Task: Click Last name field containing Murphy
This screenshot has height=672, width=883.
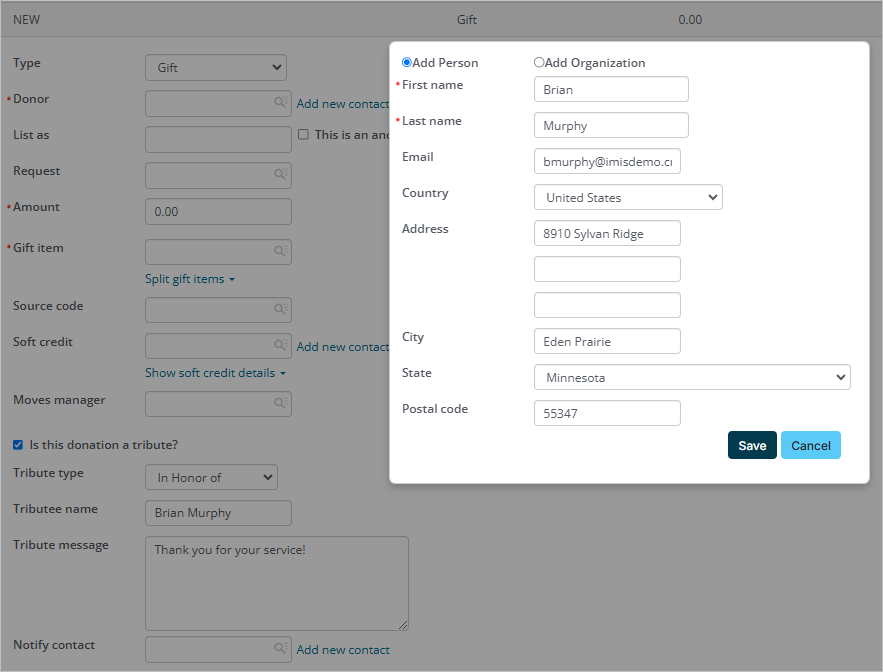Action: [611, 126]
